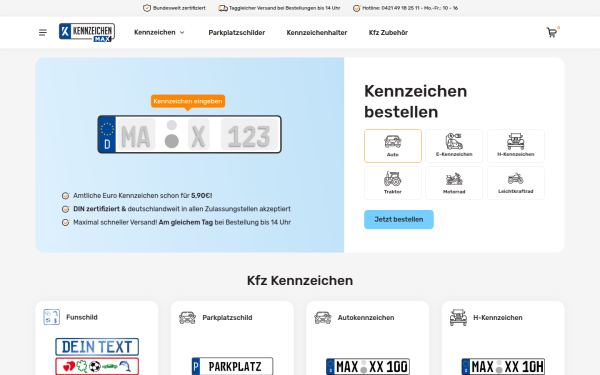The width and height of the screenshot is (600, 375).
Task: Click the Funschild symbols plate thumbnail
Action: (x=97, y=366)
